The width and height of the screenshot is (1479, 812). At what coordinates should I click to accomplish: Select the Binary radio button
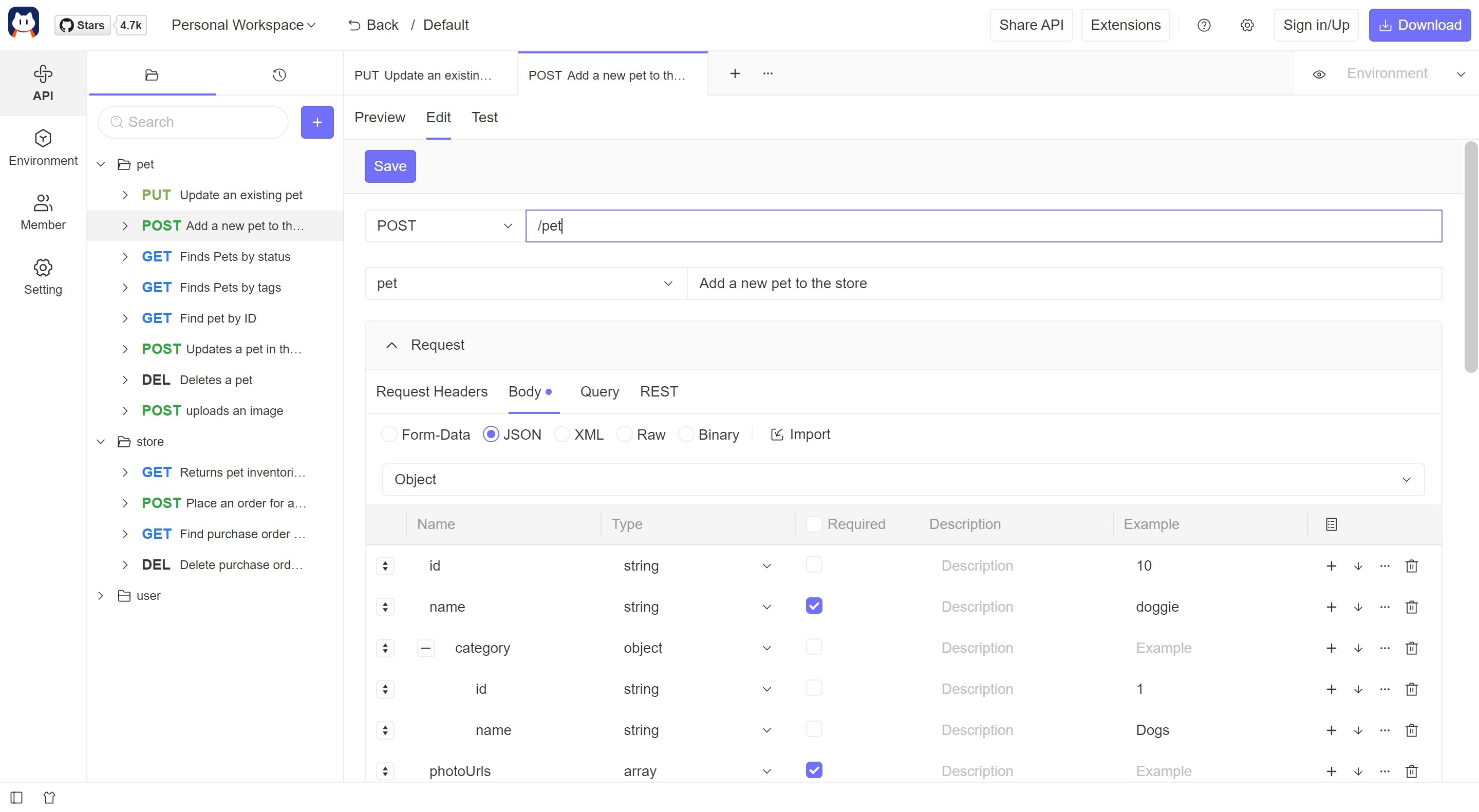point(685,435)
